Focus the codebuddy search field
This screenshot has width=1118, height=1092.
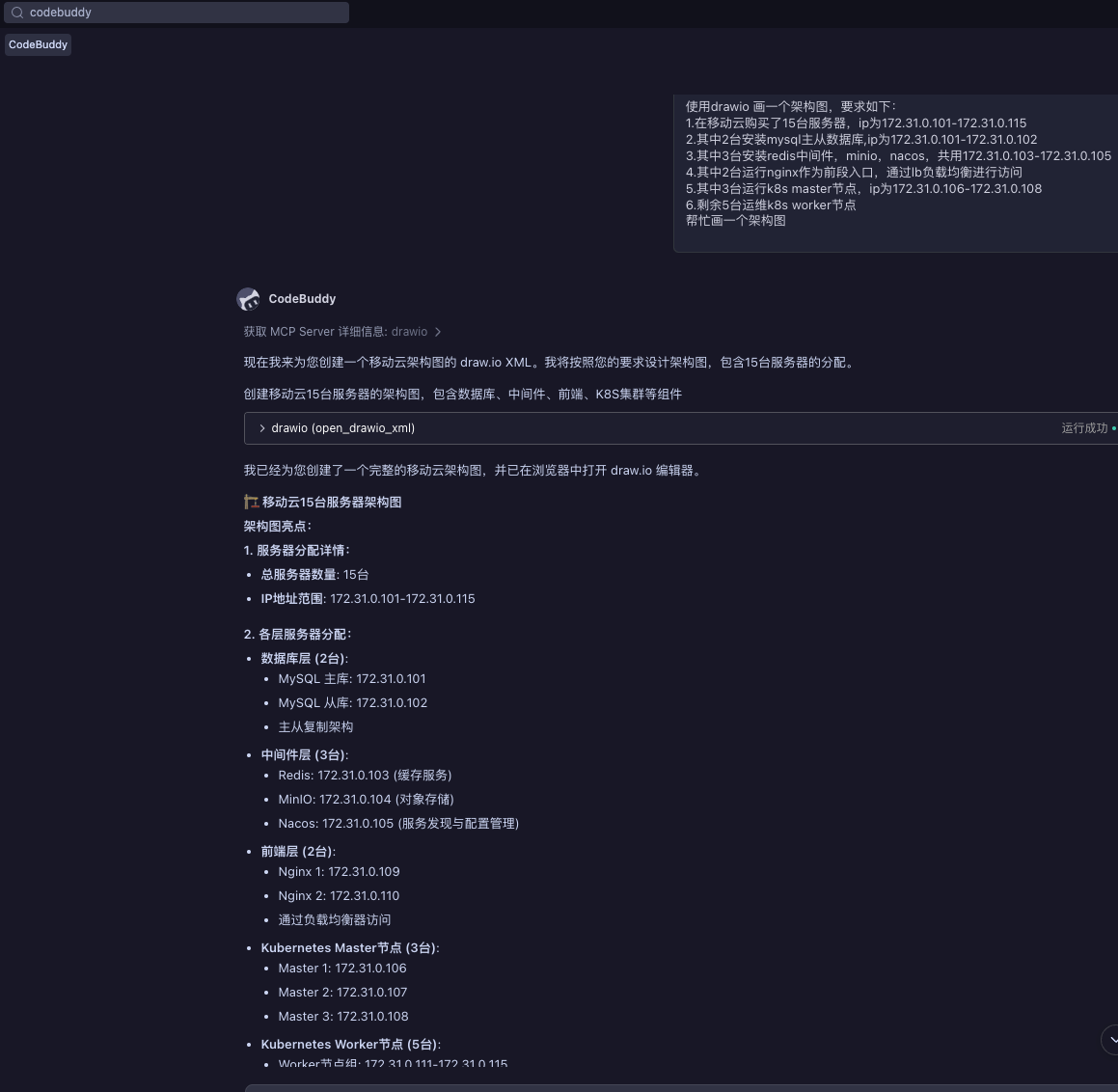pyautogui.click(x=177, y=13)
